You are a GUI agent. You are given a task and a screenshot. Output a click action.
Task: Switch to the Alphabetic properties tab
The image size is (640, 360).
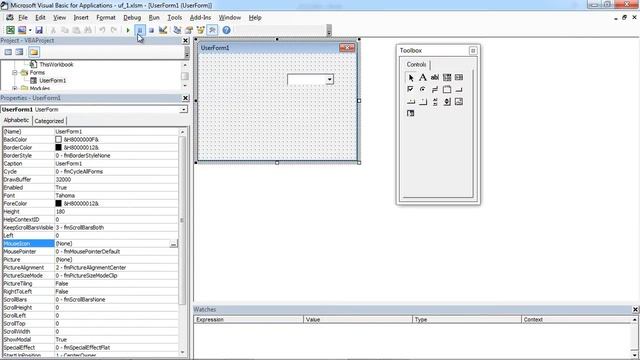point(16,120)
